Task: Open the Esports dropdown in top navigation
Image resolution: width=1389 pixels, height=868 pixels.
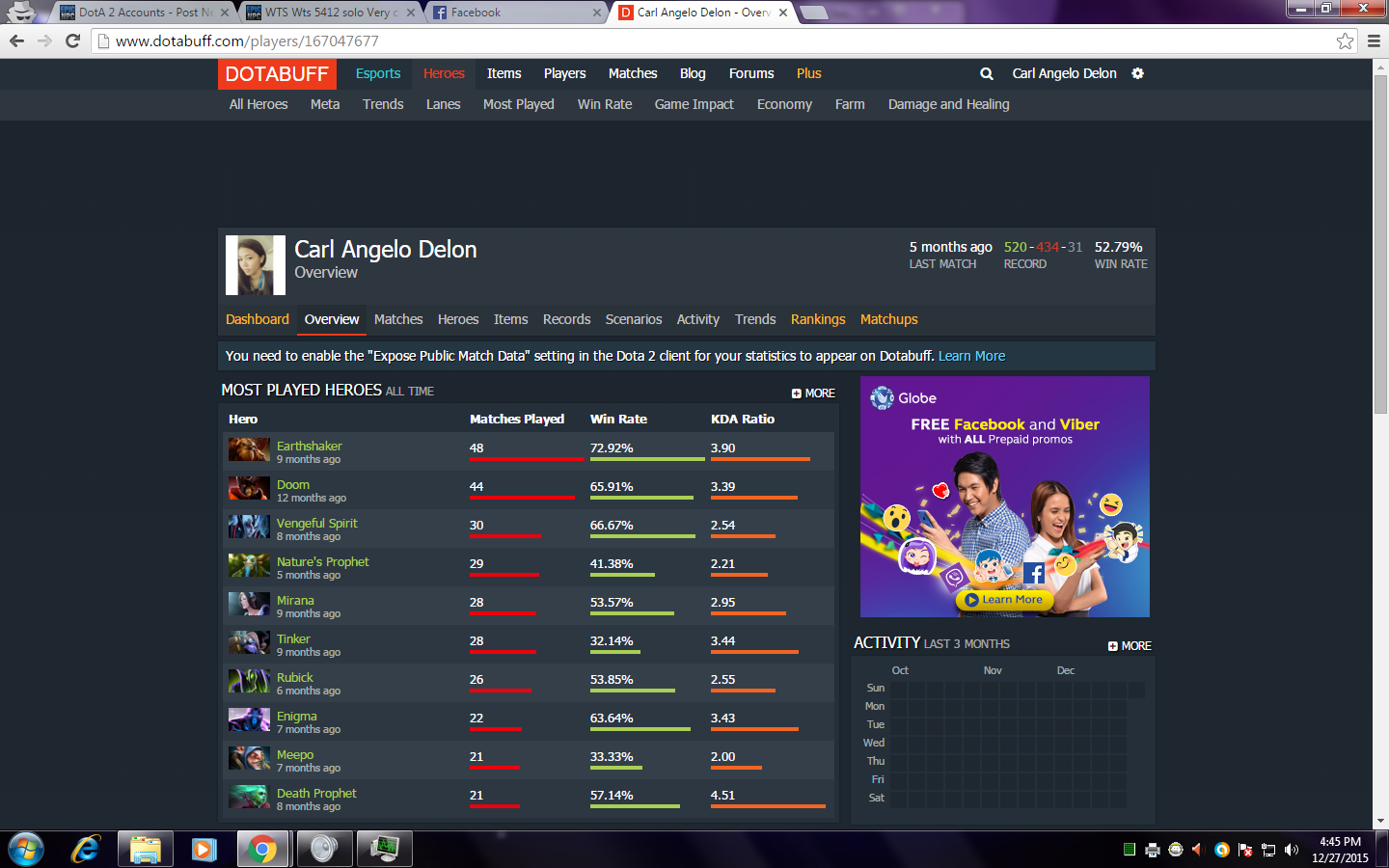Action: [x=378, y=73]
